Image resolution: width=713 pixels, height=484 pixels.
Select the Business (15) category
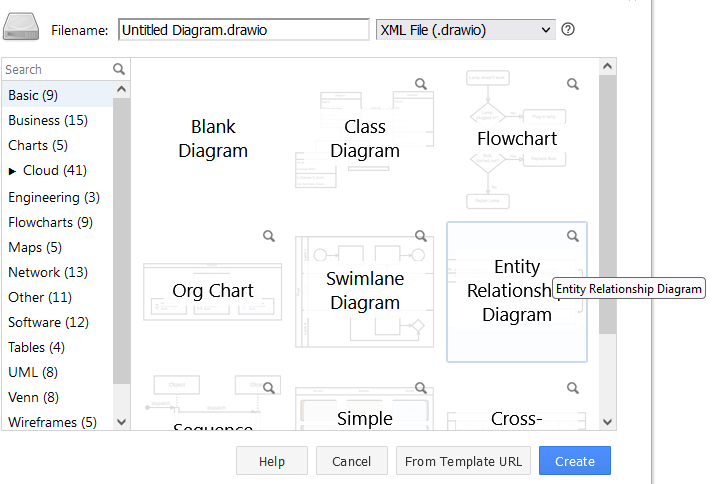click(57, 120)
